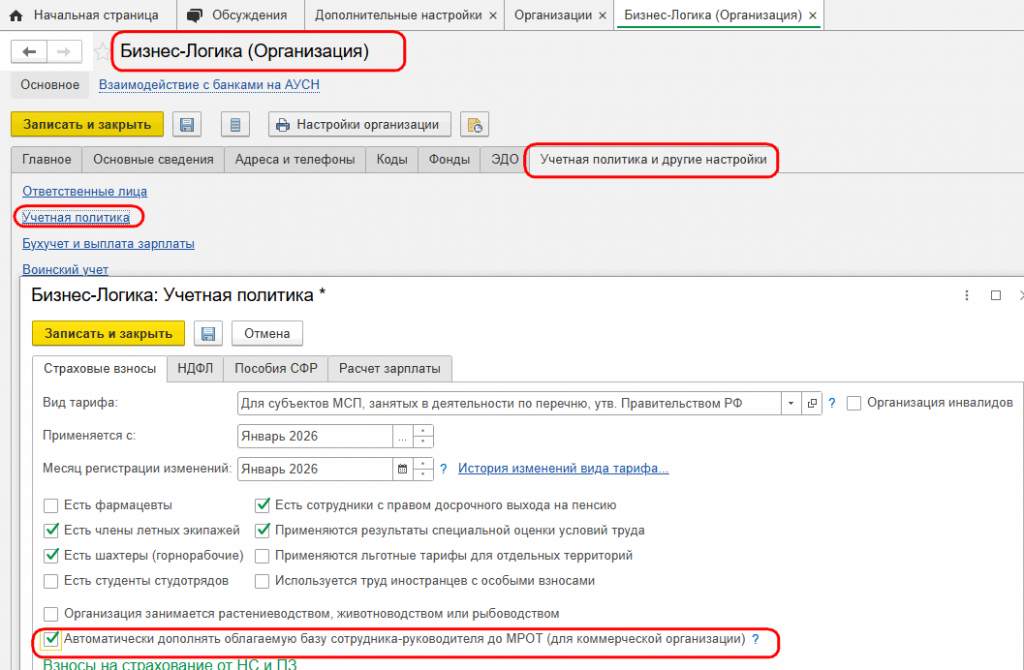Add organization to favorites with star icon
1024x670 pixels.
[x=101, y=52]
